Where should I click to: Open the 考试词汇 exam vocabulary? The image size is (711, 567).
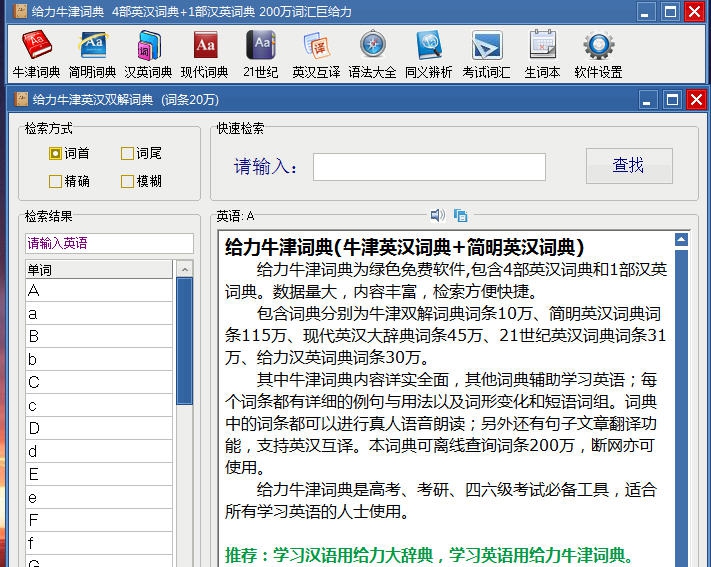click(x=487, y=54)
